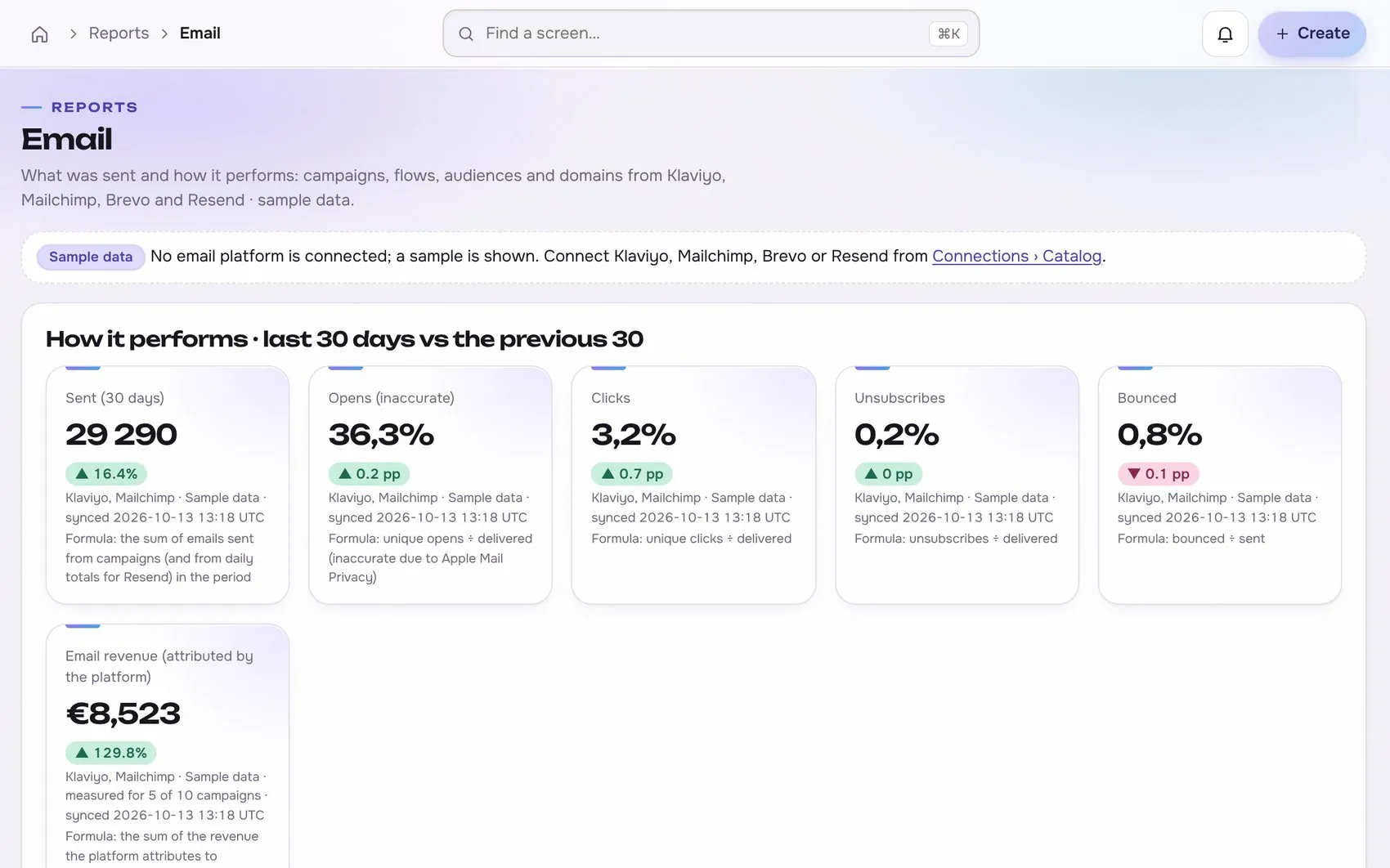Click the 29 290 sent value
1390x868 pixels.
(121, 434)
